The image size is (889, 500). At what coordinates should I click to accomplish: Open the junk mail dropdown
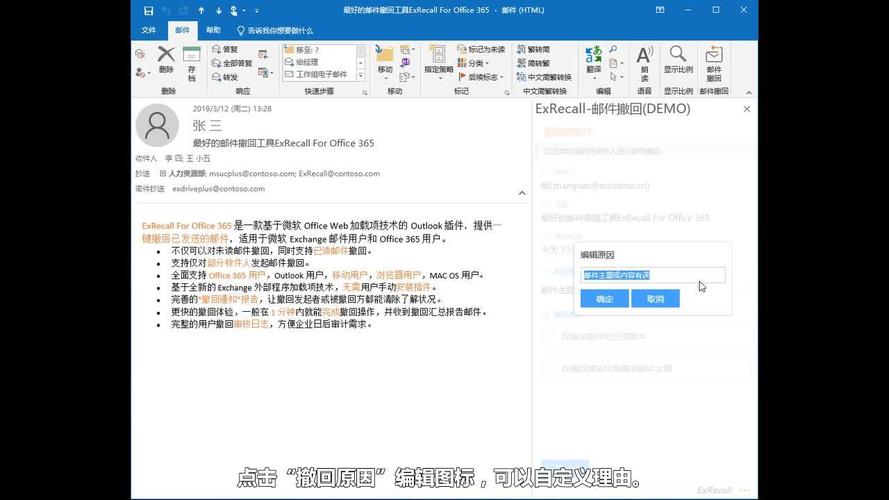coord(142,73)
